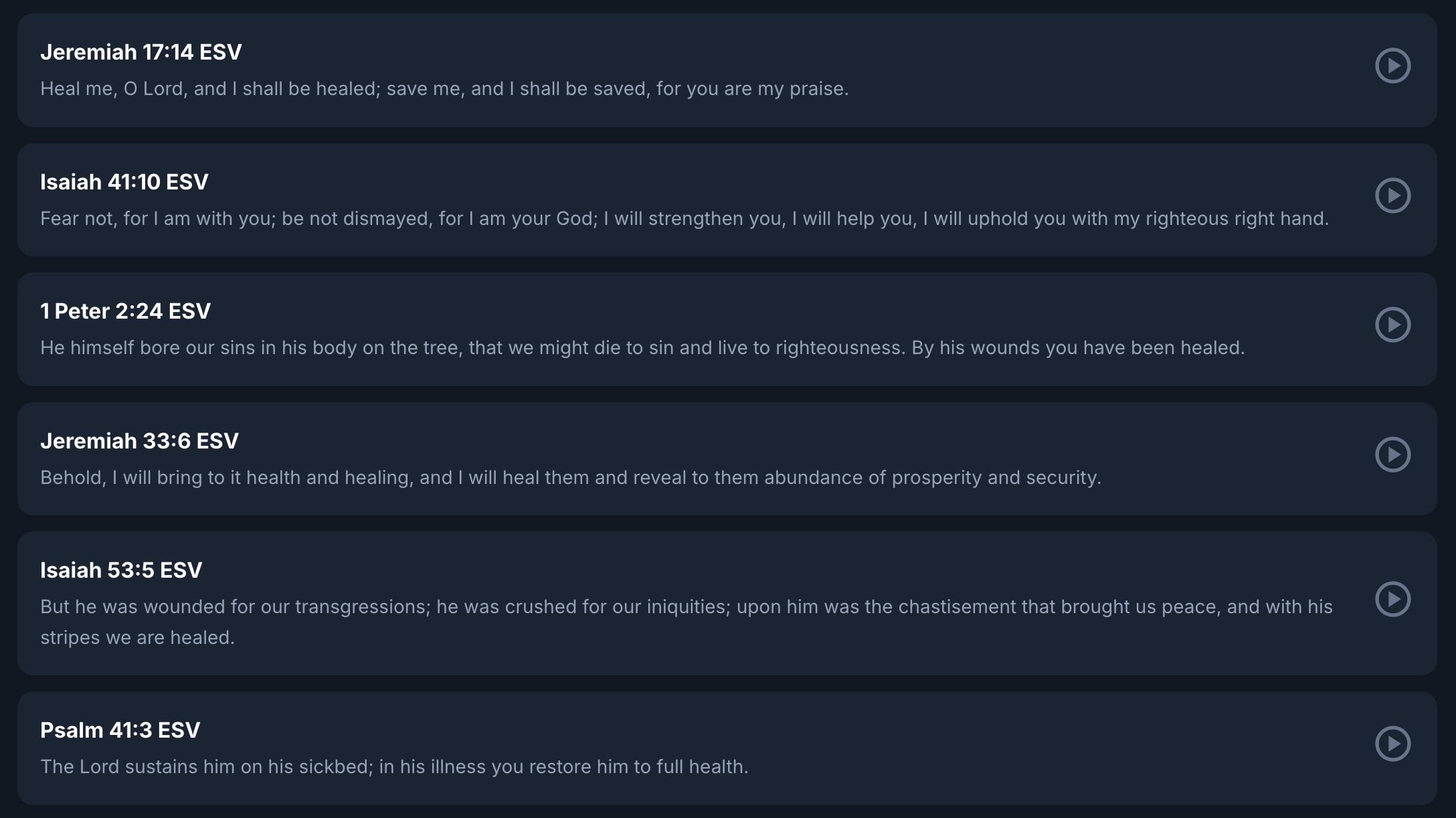Viewport: 1456px width, 818px height.
Task: Click "By his wounds you have been healed"
Action: pos(1077,348)
